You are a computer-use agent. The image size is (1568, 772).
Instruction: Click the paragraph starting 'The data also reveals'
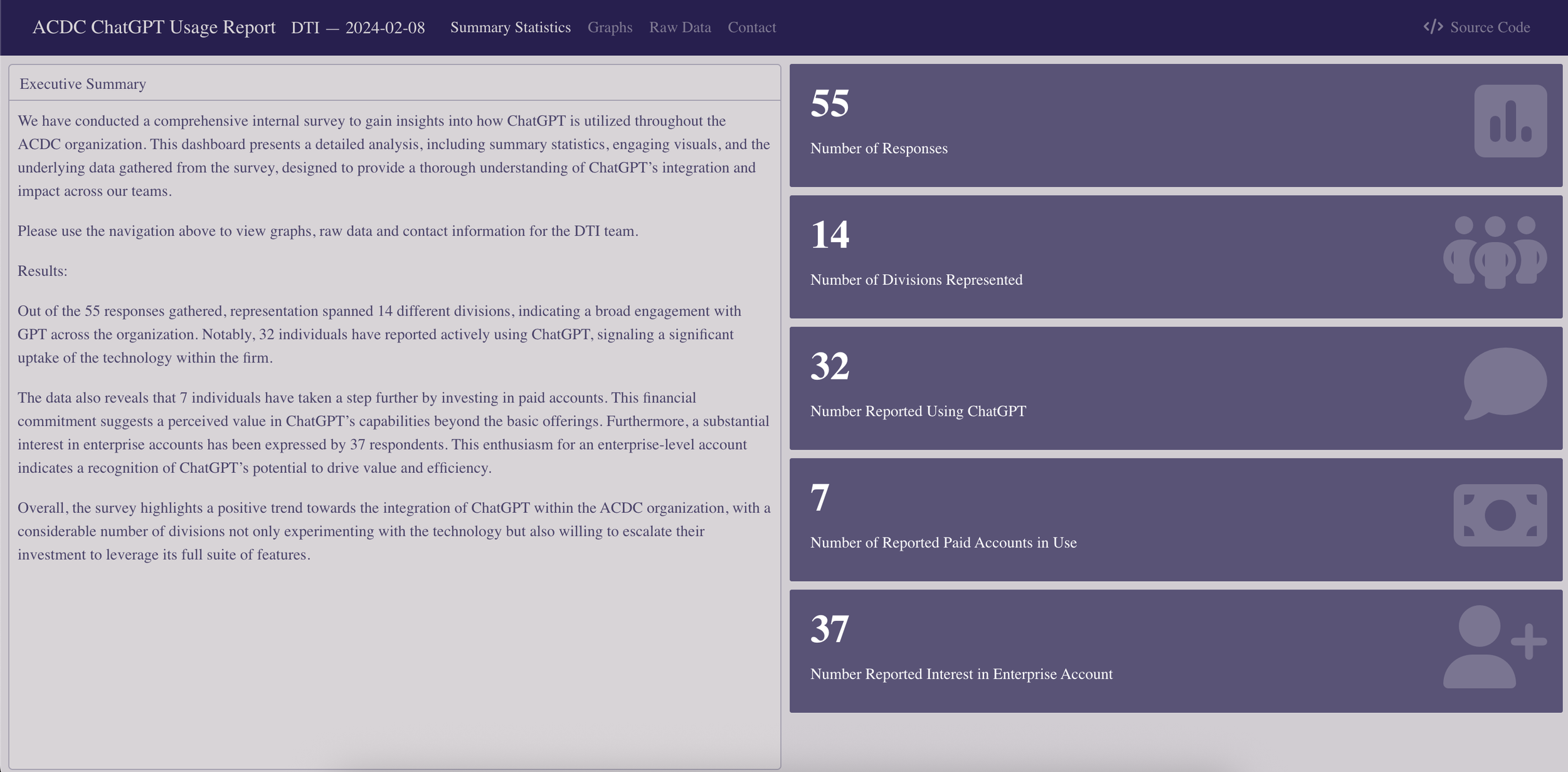[393, 433]
